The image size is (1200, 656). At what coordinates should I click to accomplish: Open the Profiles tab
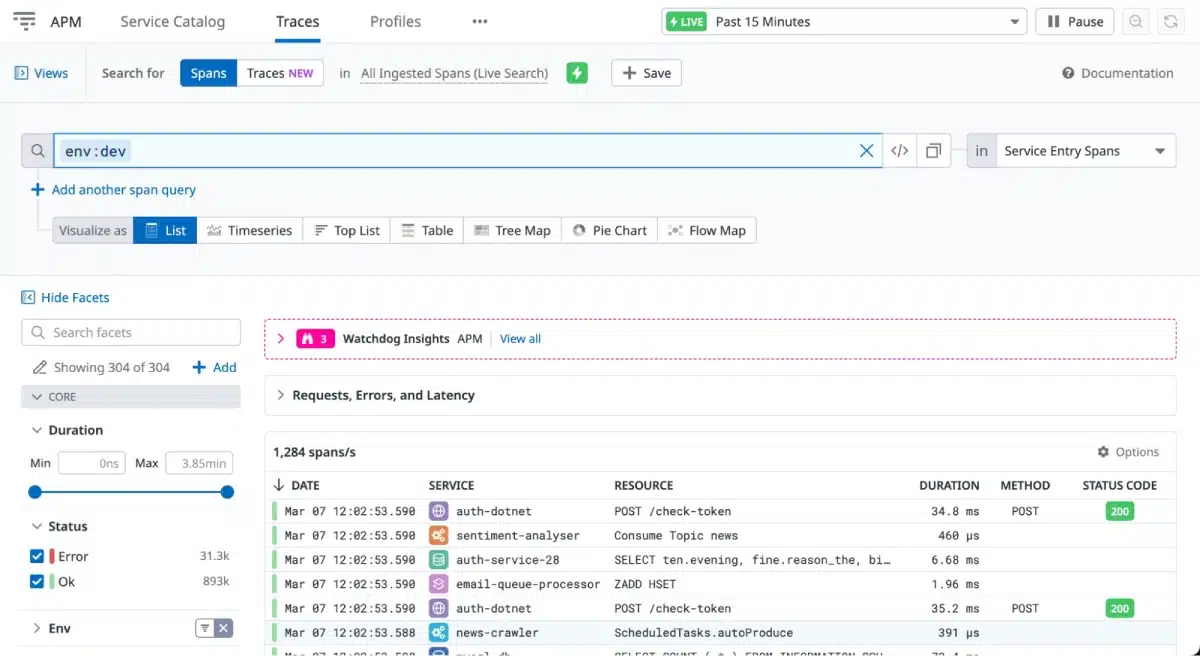point(395,21)
